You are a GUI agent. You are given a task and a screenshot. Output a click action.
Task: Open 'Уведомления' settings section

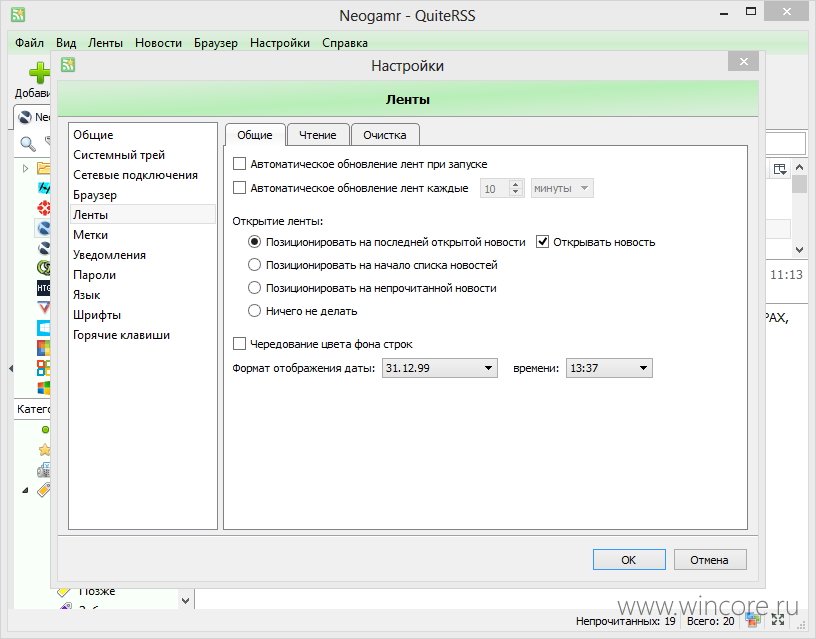click(x=143, y=254)
